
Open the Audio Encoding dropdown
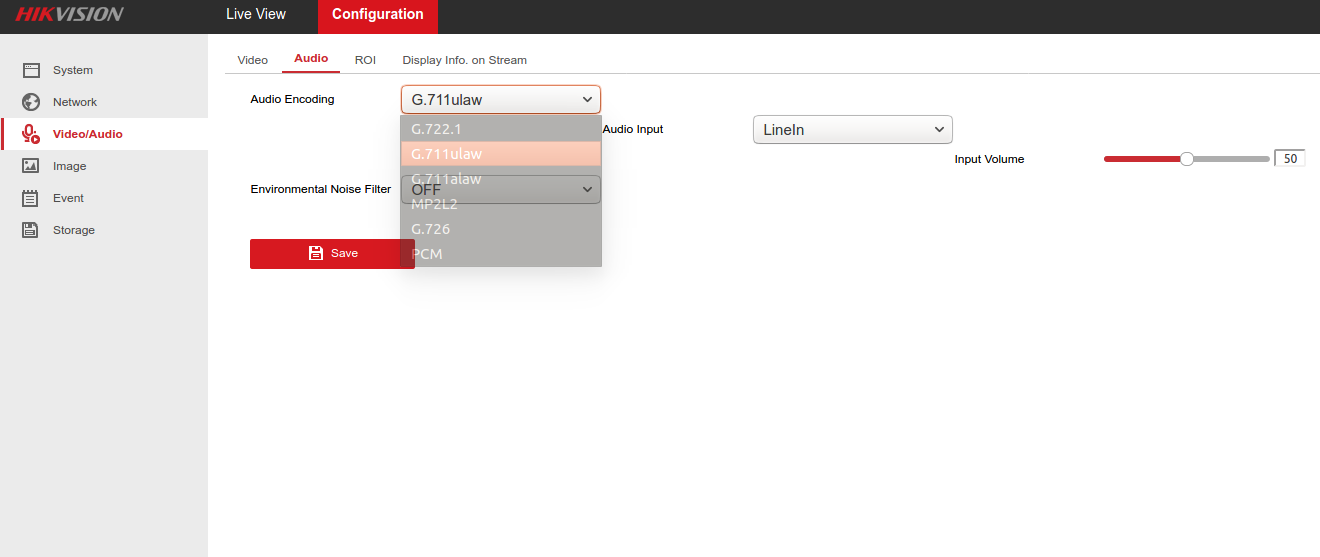[x=500, y=100]
